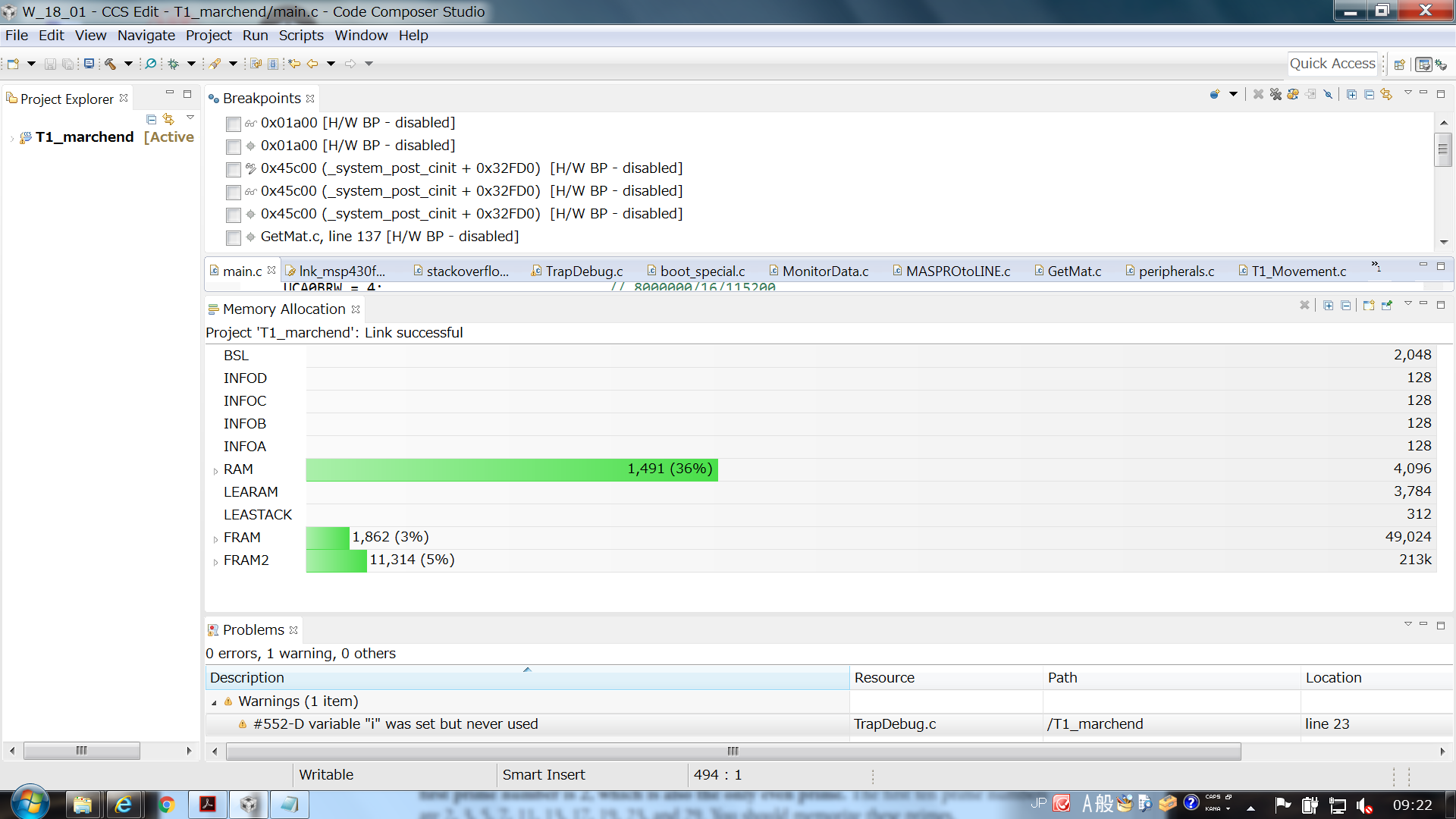
Task: Click the Quick Access button
Action: click(1332, 64)
